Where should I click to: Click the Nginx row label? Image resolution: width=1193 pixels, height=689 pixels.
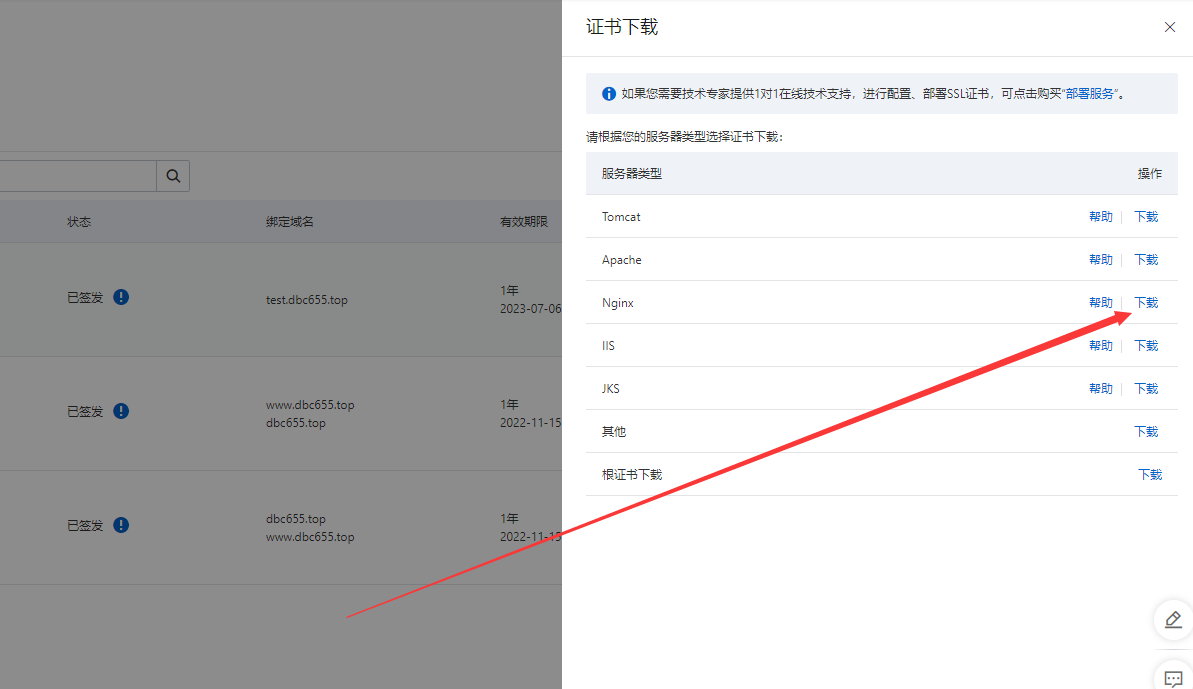click(618, 303)
